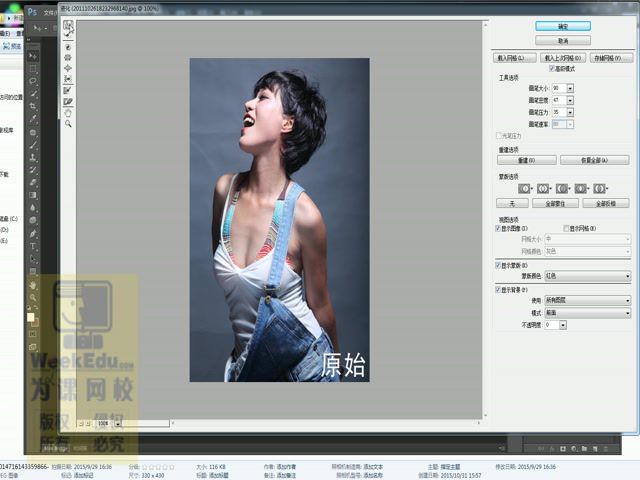Toggle the 显示蒙版 show mask checkbox

[498, 265]
